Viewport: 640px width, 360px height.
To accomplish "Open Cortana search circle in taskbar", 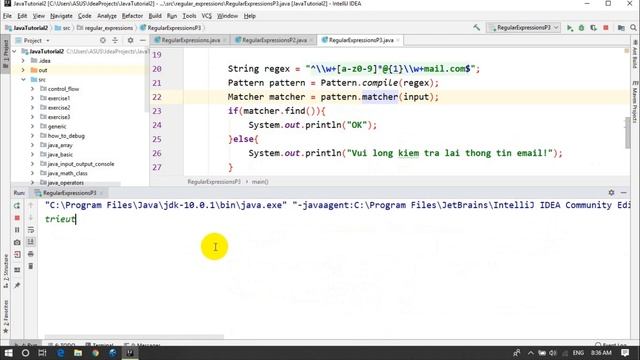I will point(25,353).
